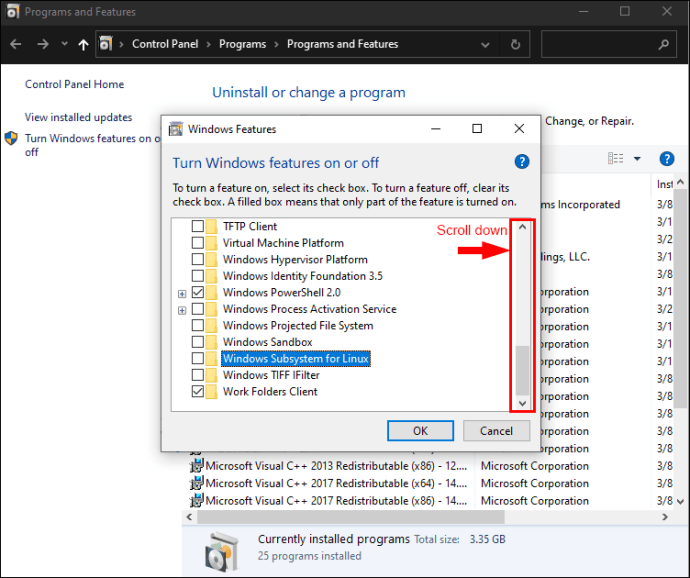Click Turn Windows features on or off link
The image size is (690, 578).
(x=92, y=145)
